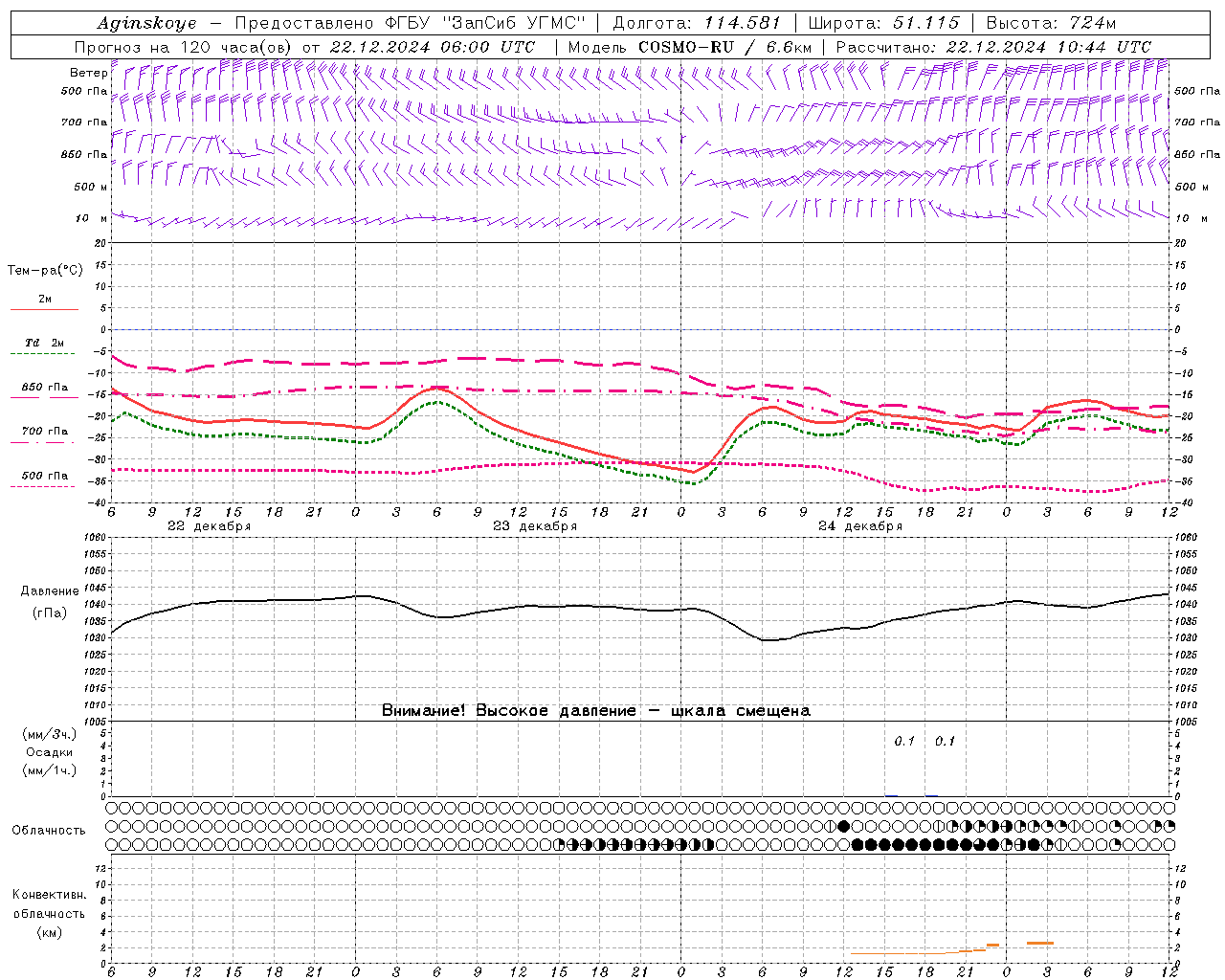Click the Давление pressure panel label

click(x=49, y=591)
